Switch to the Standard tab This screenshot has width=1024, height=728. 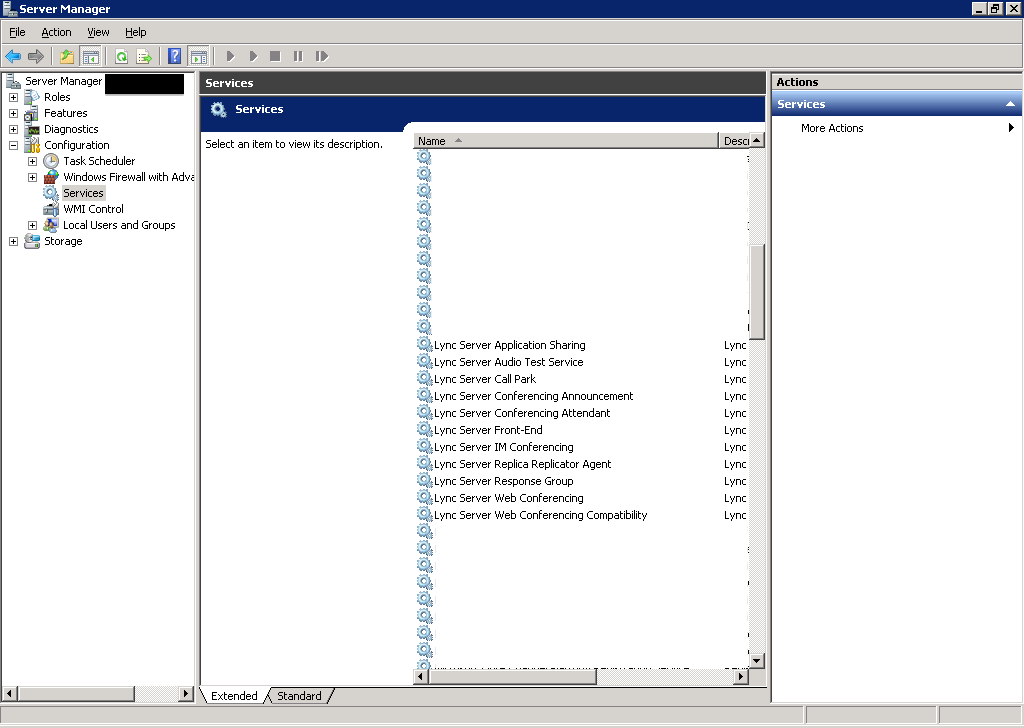299,696
